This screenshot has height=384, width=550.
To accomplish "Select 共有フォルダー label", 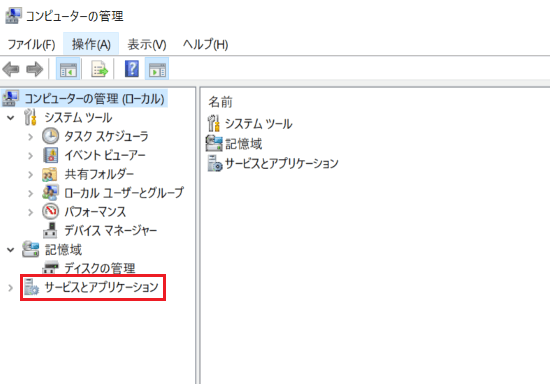I will click(x=99, y=174).
